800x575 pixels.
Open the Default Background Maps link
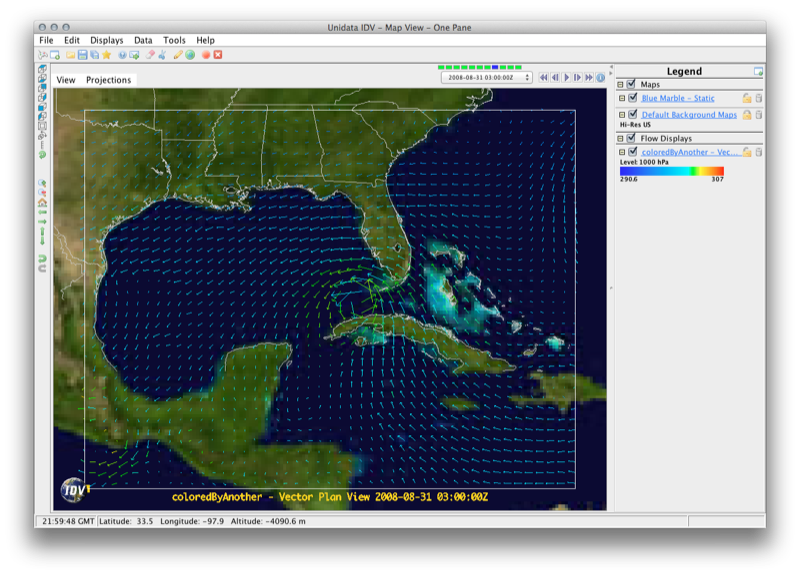(x=689, y=115)
